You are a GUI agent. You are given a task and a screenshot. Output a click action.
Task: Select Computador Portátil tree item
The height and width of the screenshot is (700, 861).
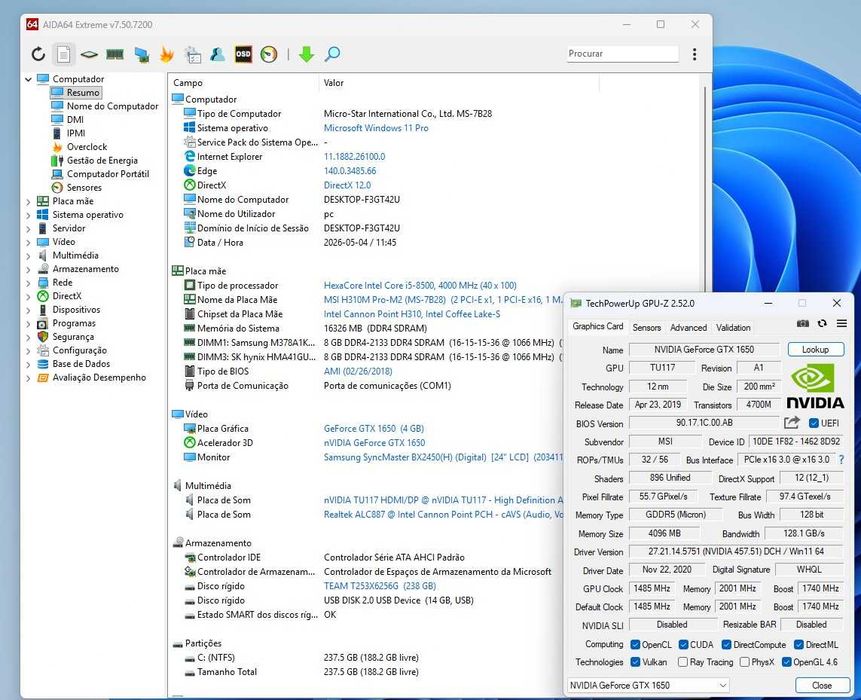click(x=108, y=173)
